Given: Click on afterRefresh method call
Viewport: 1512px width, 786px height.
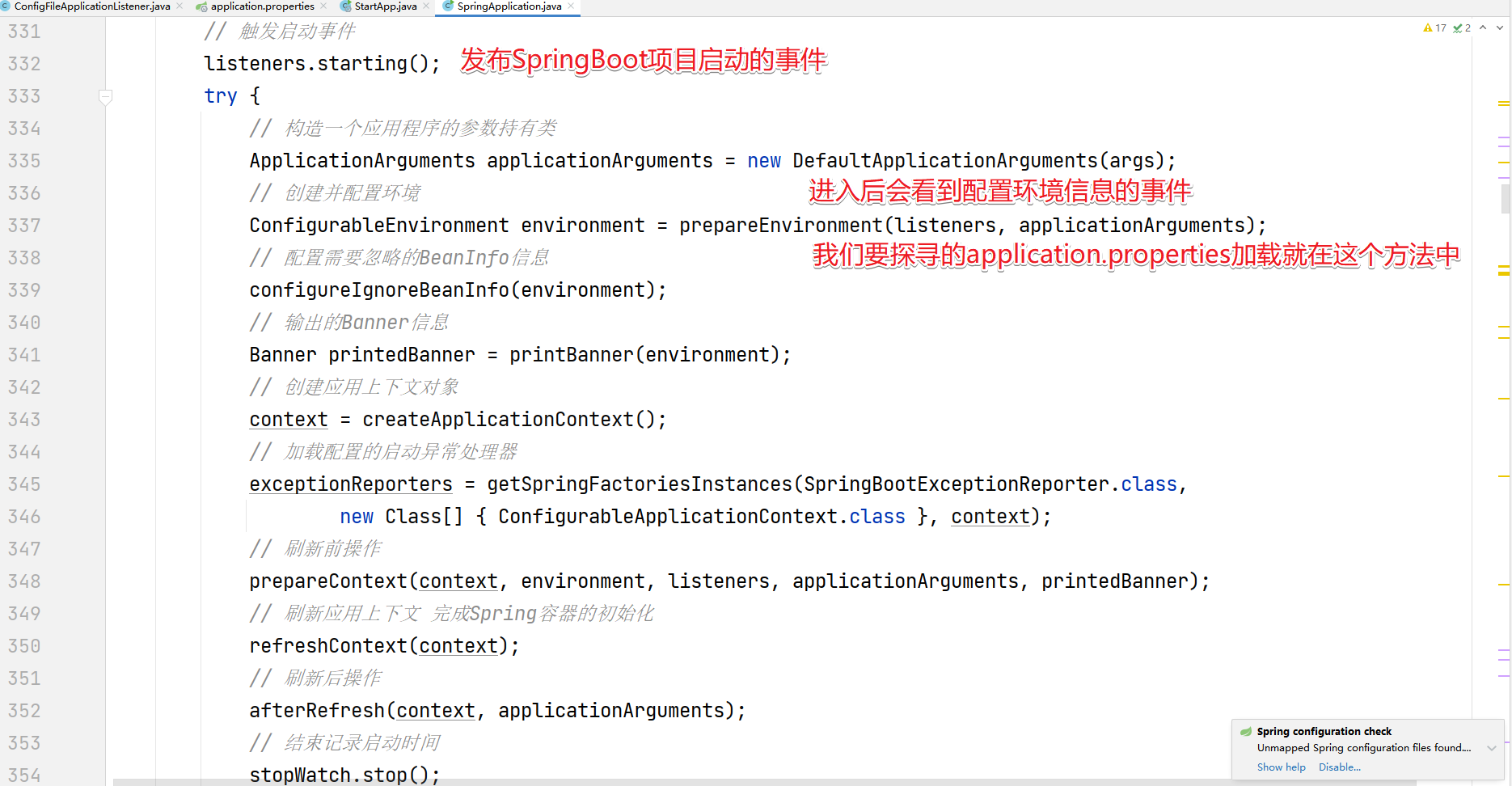Looking at the screenshot, I should [x=317, y=711].
